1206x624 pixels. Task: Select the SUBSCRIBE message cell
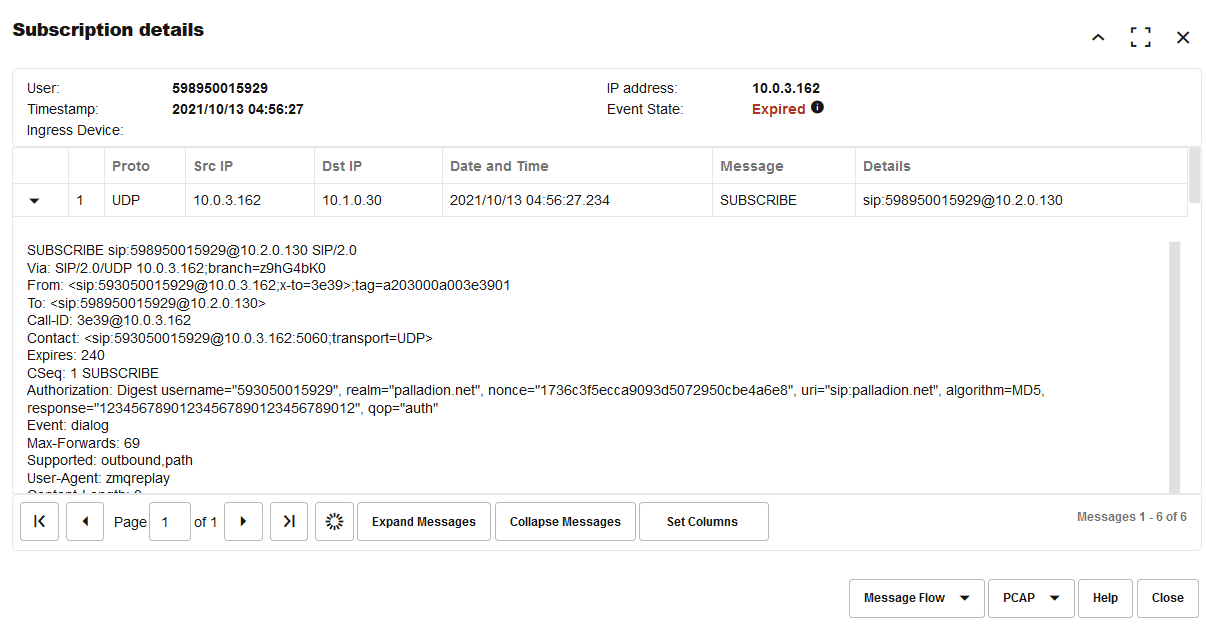coord(783,200)
